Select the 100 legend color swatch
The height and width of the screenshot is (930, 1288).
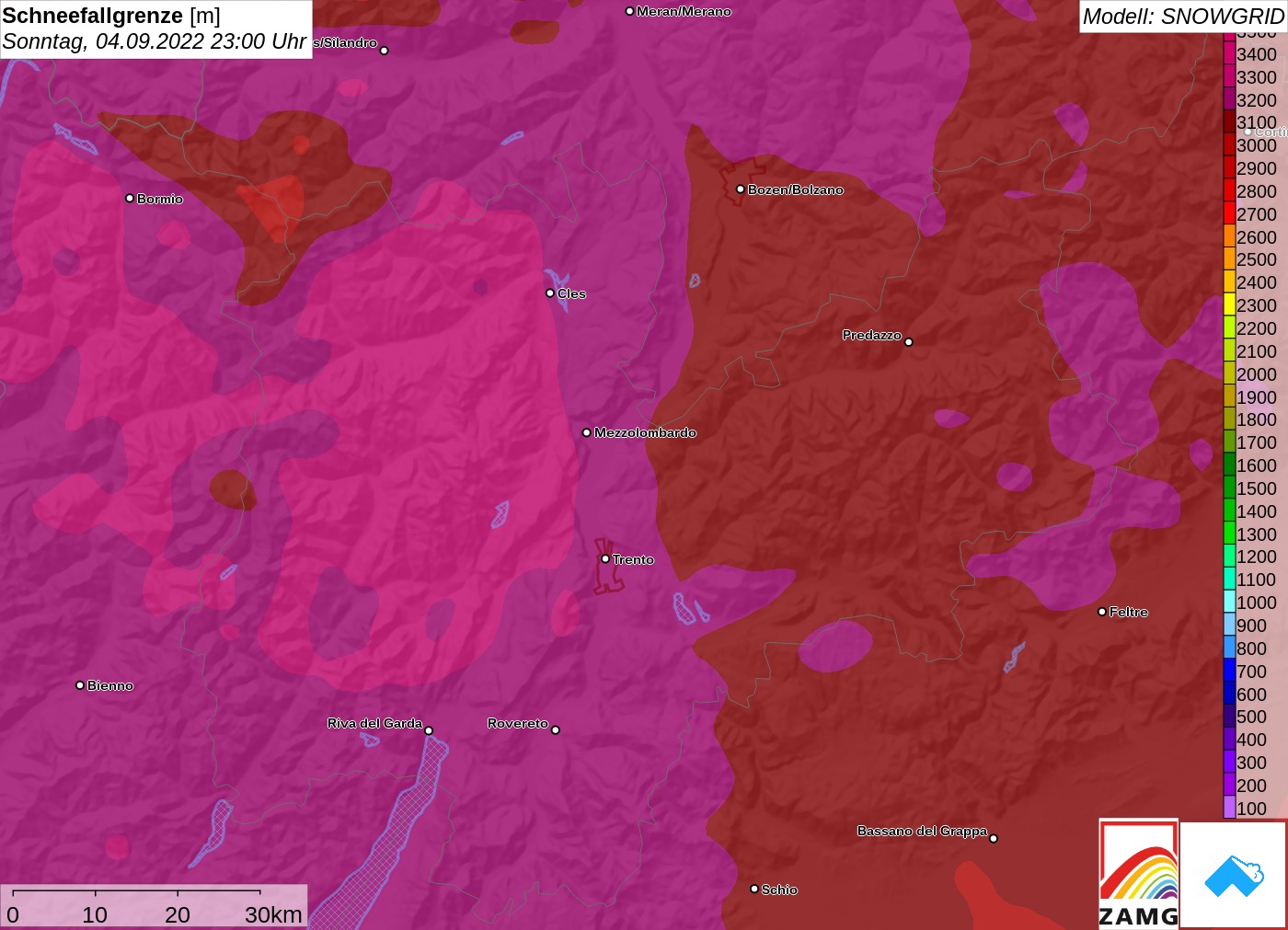[1229, 807]
